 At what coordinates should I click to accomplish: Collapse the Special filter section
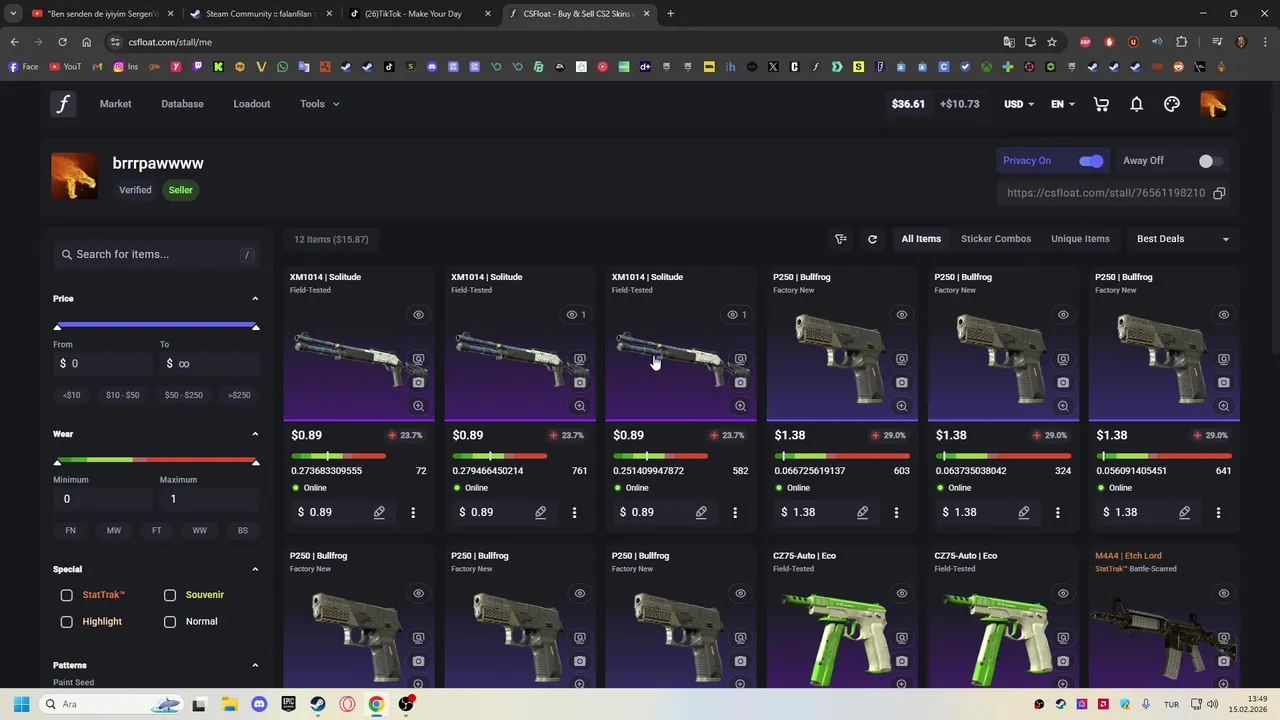(255, 569)
